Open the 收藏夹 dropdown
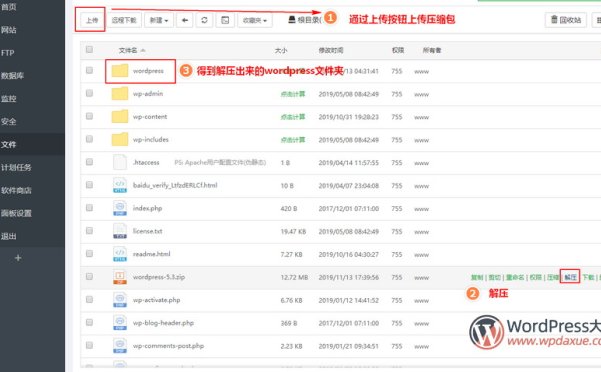 (255, 20)
